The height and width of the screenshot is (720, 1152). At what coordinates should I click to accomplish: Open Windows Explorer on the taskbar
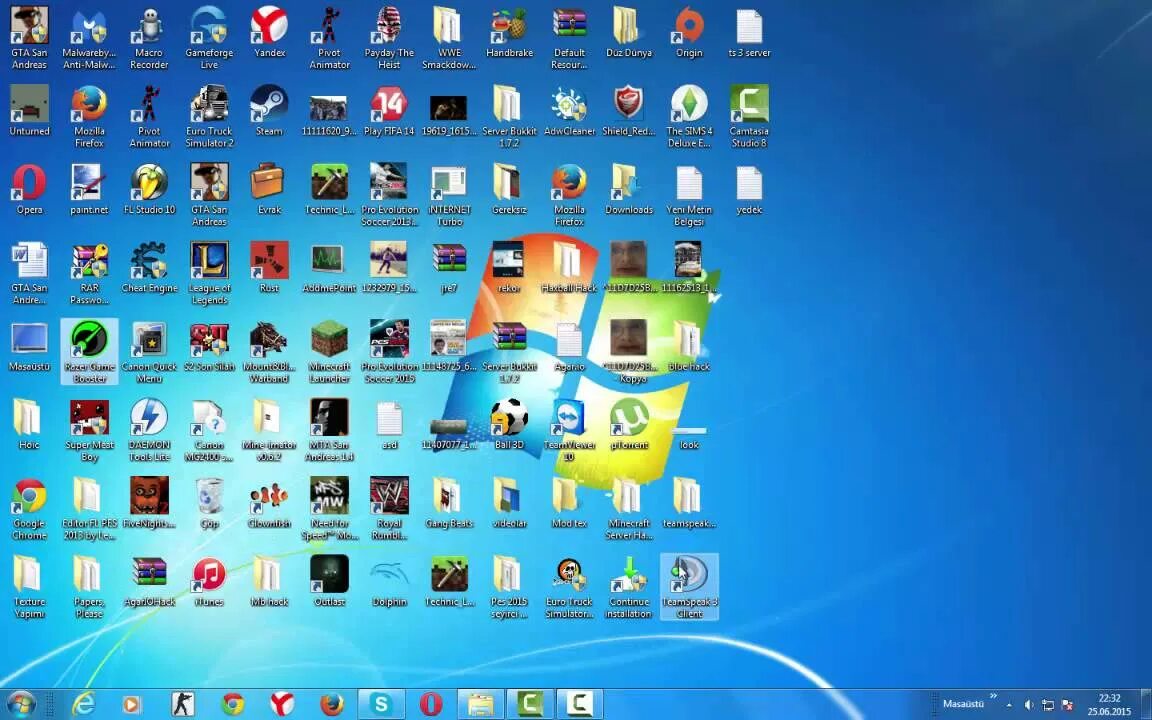[480, 704]
